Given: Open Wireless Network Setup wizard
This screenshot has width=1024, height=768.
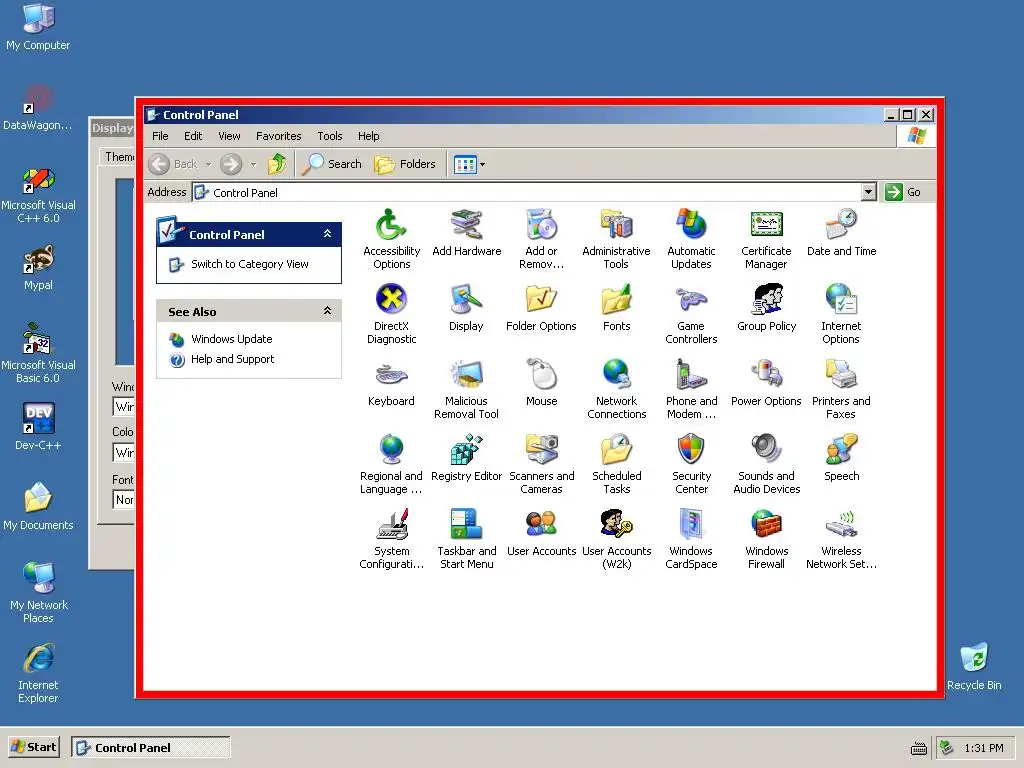Looking at the screenshot, I should [841, 539].
